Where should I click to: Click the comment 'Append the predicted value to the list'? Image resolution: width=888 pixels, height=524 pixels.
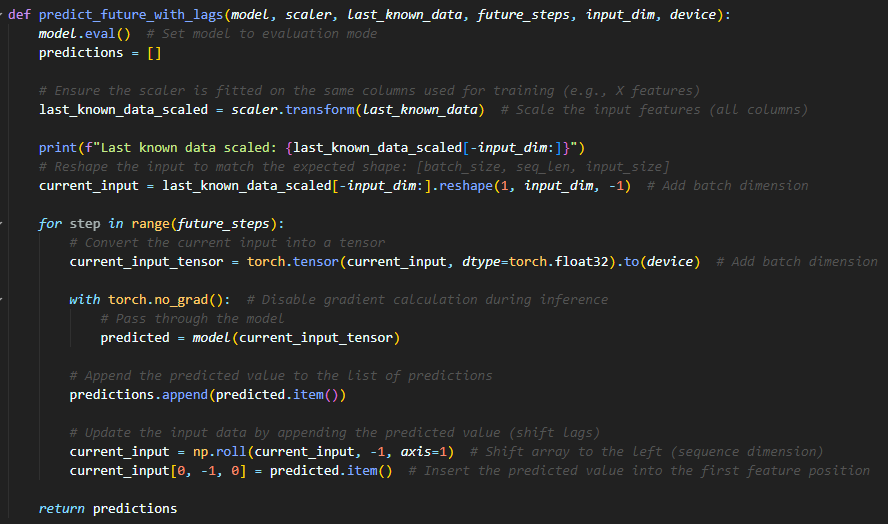tap(281, 376)
